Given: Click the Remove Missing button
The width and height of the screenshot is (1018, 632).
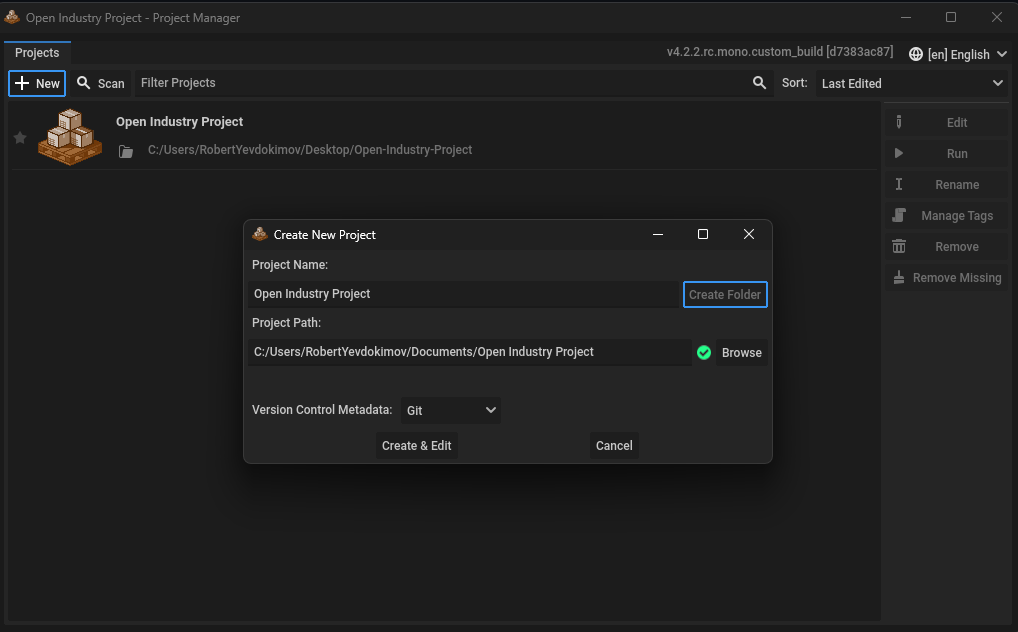Looking at the screenshot, I should click(x=947, y=278).
